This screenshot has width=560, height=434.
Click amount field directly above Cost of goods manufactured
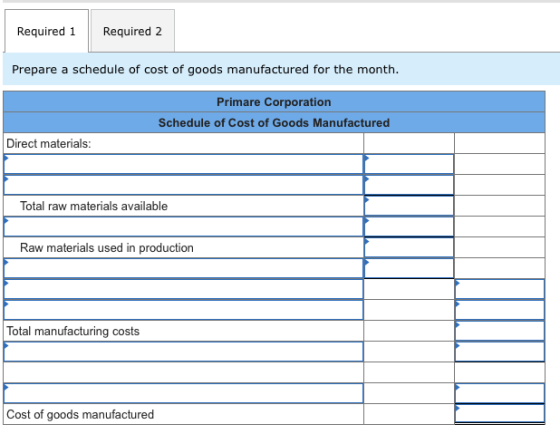pos(500,393)
